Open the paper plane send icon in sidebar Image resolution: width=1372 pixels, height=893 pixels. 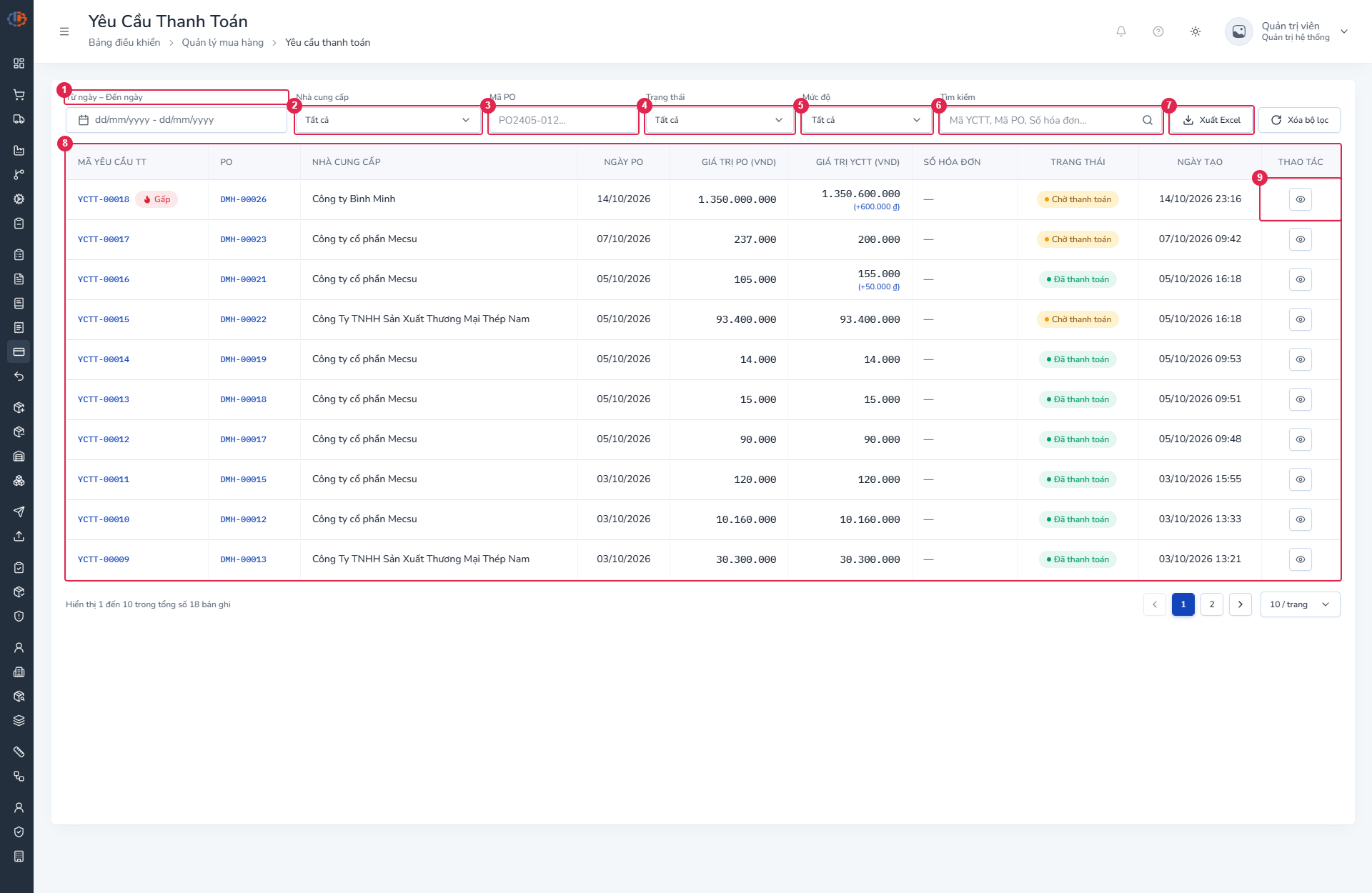(19, 512)
